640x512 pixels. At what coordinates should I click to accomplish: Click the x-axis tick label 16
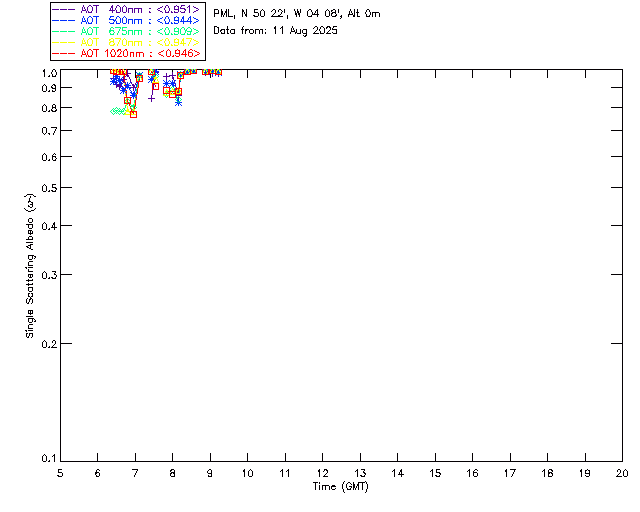473,473
